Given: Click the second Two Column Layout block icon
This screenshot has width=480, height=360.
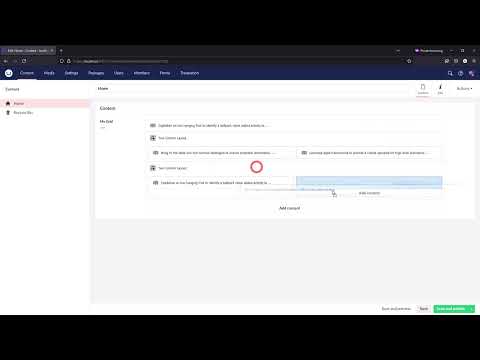Looking at the screenshot, I should click(x=153, y=168).
